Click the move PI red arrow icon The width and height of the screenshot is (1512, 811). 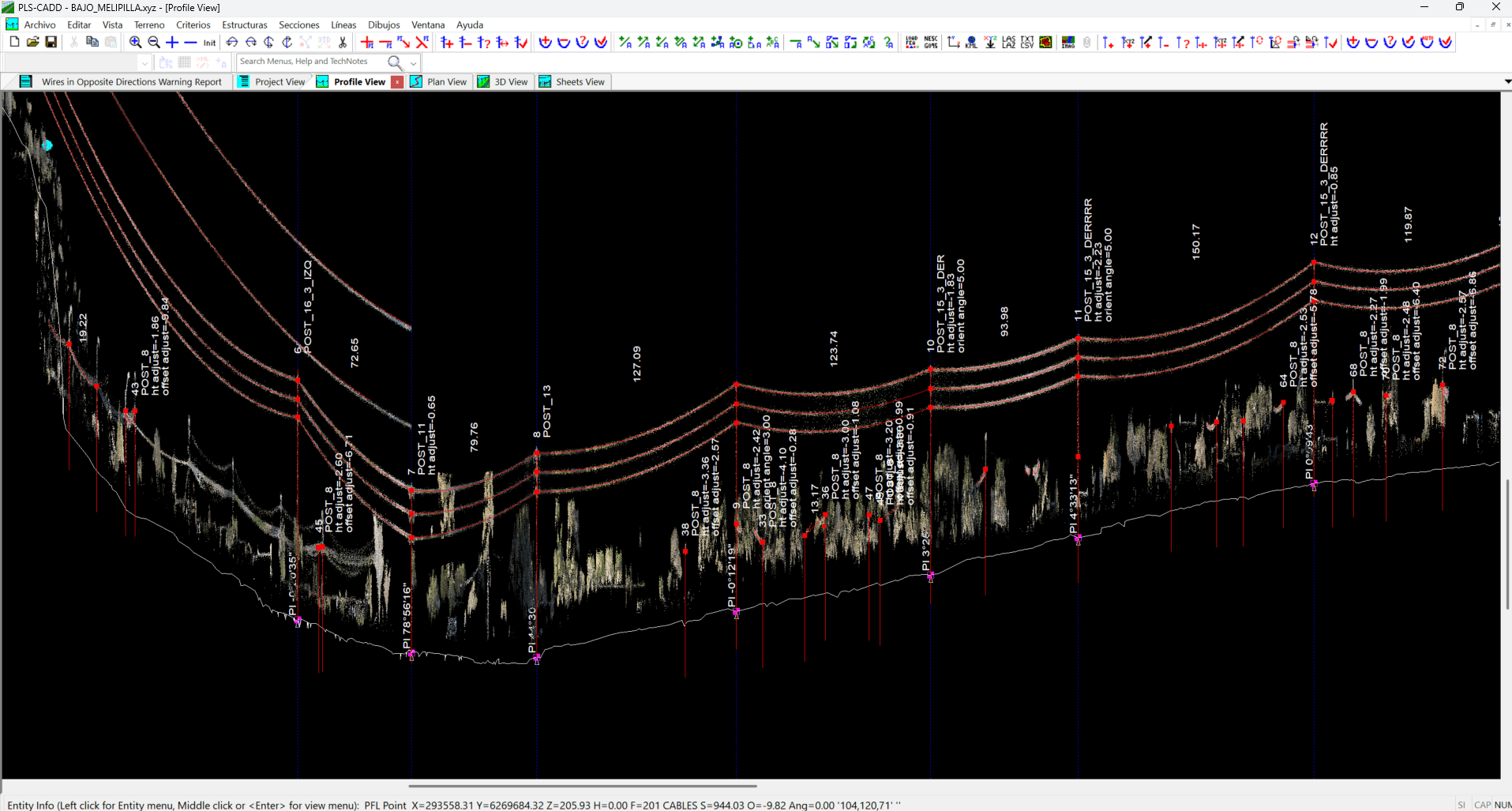coord(403,43)
